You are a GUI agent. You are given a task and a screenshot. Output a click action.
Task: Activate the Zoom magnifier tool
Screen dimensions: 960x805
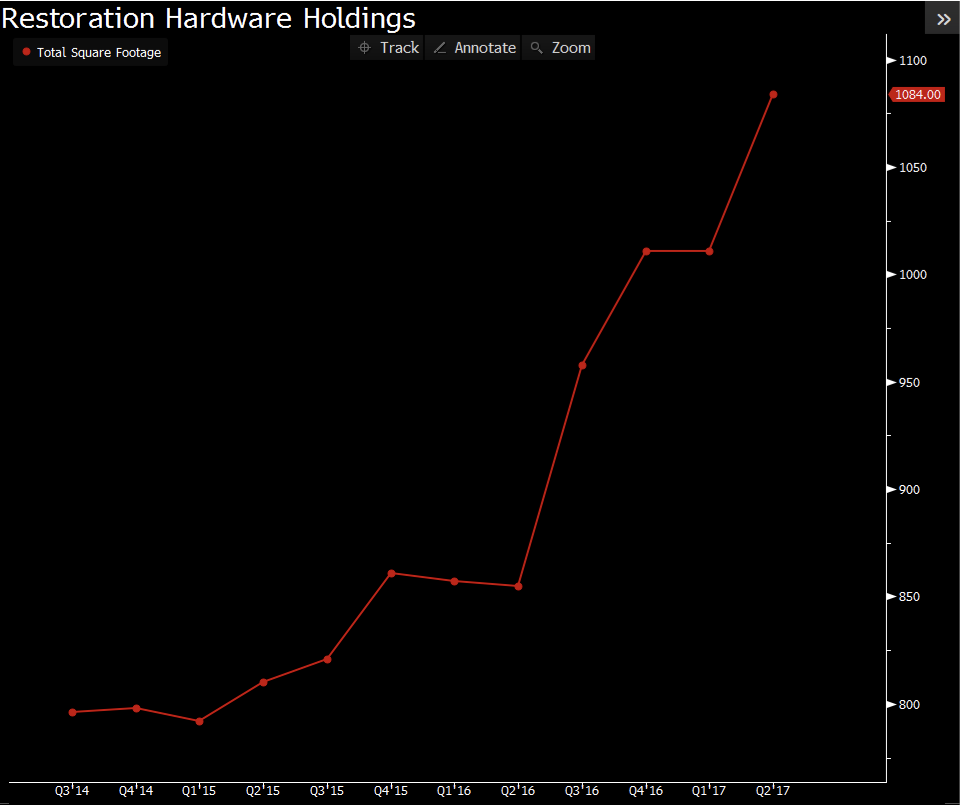coord(558,48)
